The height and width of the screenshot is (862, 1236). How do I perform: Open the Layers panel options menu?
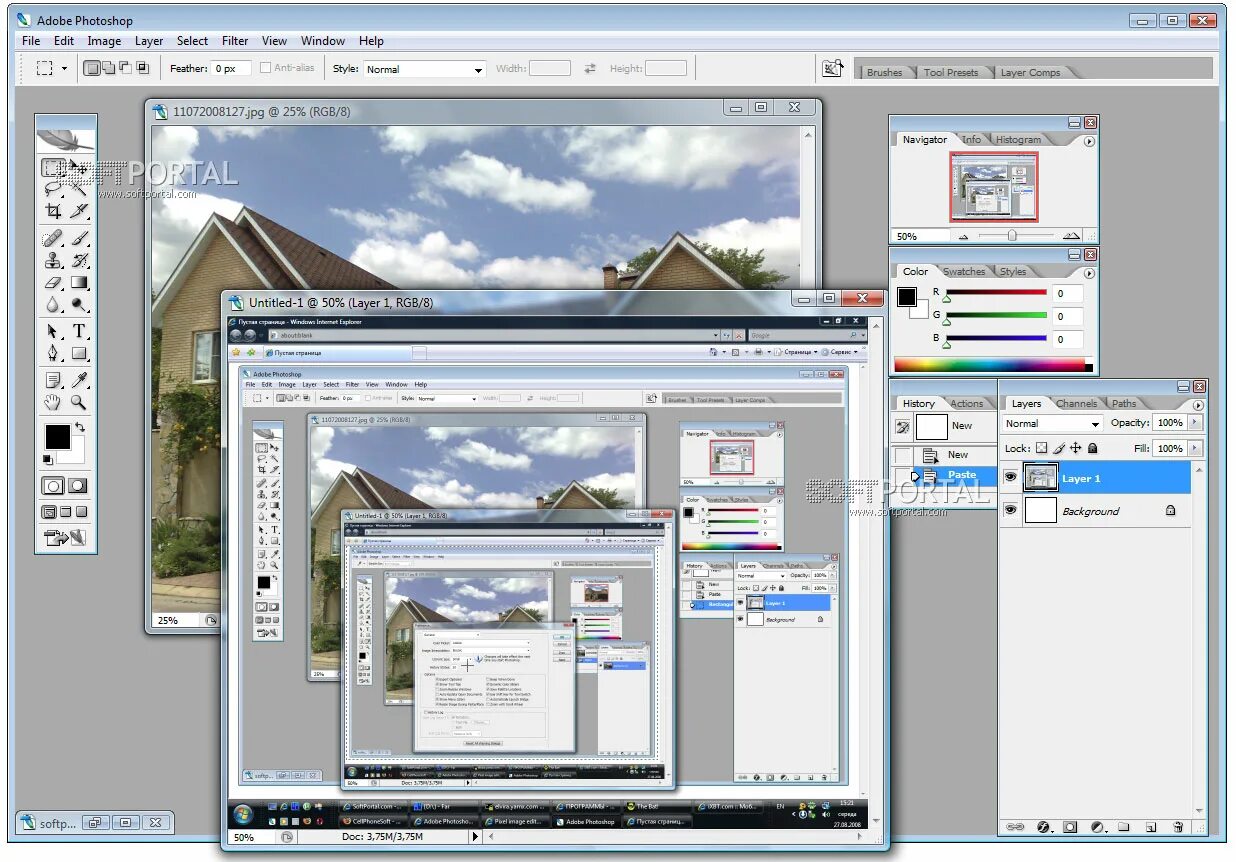(1198, 405)
